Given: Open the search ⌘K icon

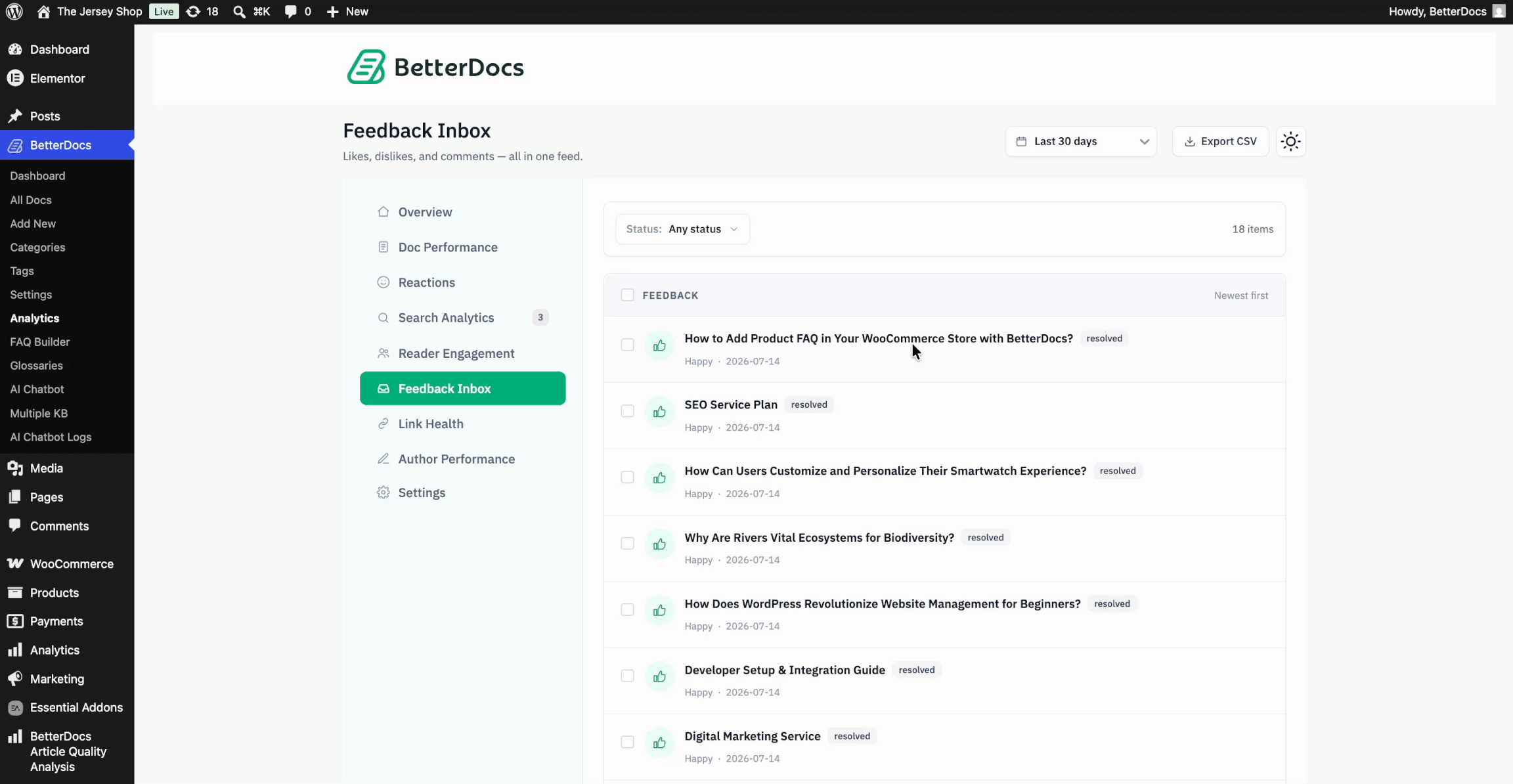Looking at the screenshot, I should click(x=240, y=12).
